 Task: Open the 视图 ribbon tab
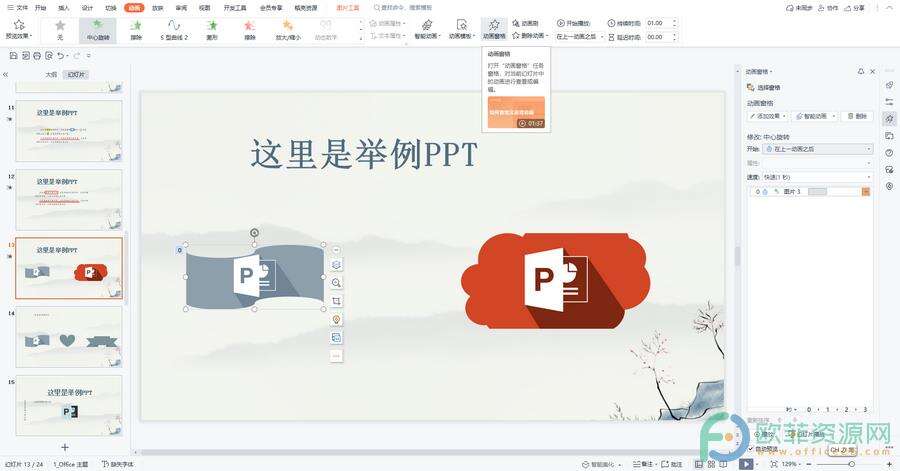pos(204,8)
